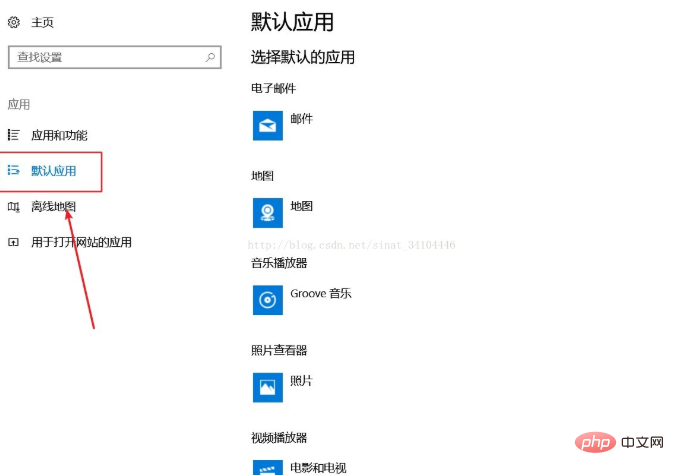Click the 地图 maps app icon
Screen dimensions: 674x475
click(x=268, y=213)
